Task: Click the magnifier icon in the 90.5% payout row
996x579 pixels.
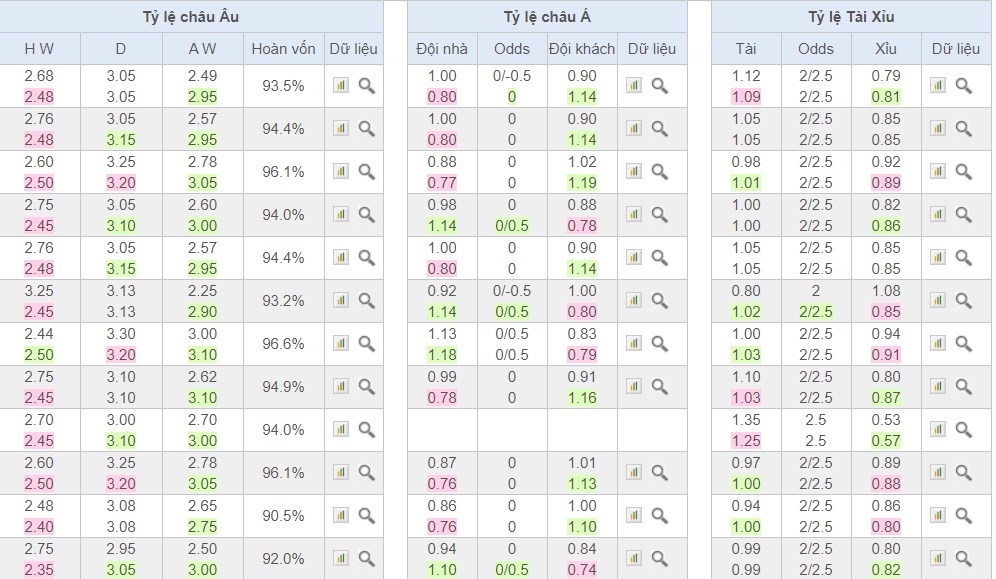Action: point(367,516)
